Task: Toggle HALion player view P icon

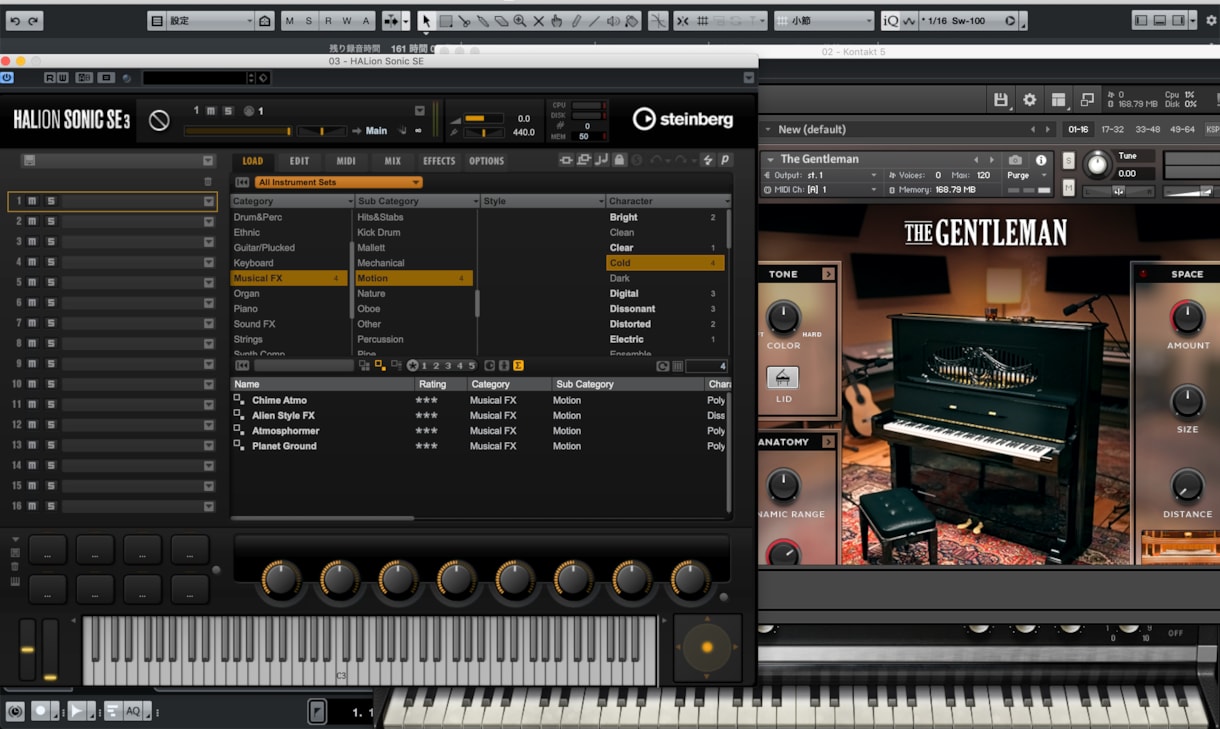Action: point(725,160)
